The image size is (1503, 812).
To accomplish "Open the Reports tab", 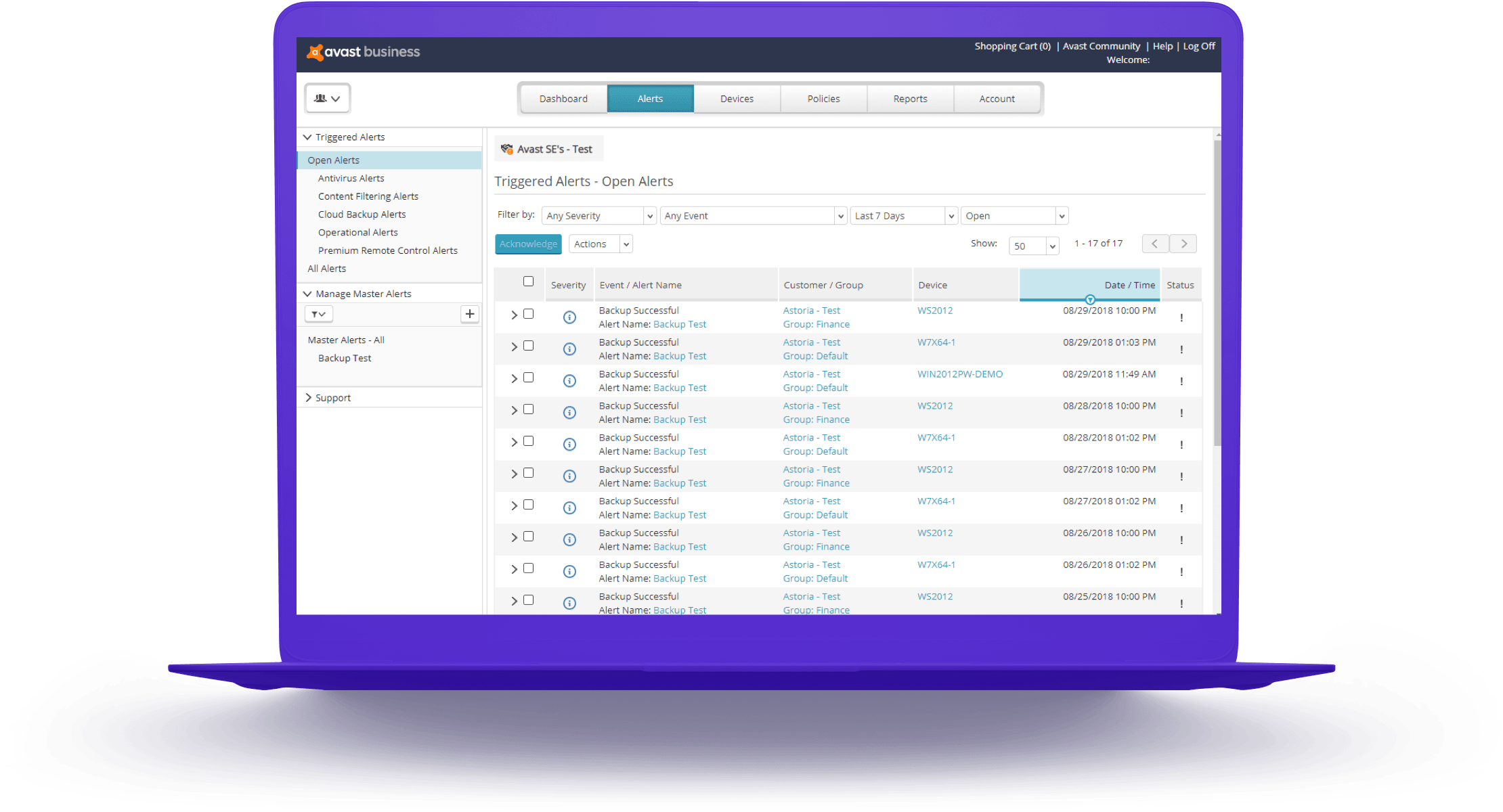I will click(x=910, y=99).
